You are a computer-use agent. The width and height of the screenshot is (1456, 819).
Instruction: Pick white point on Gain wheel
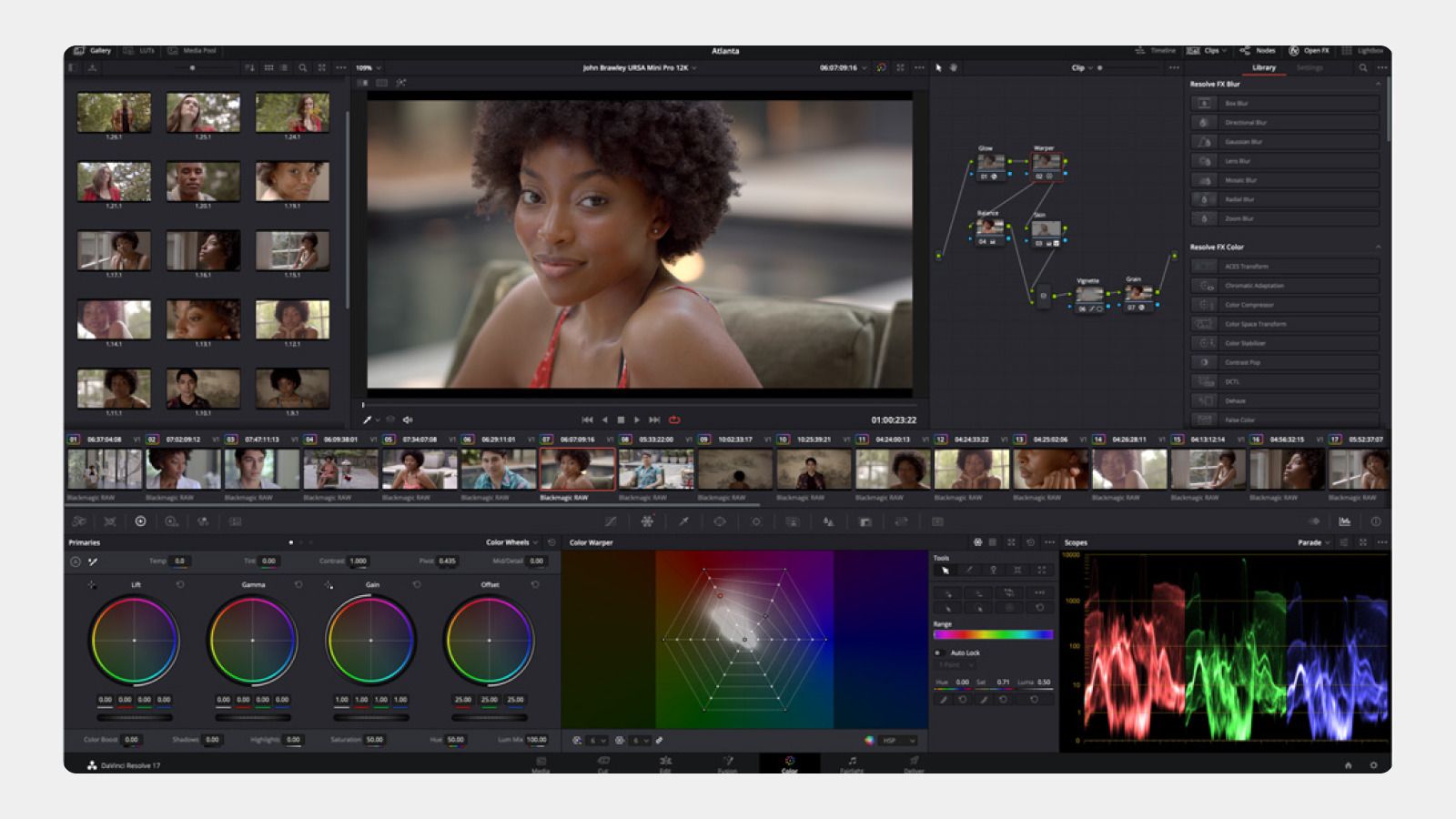click(x=329, y=584)
